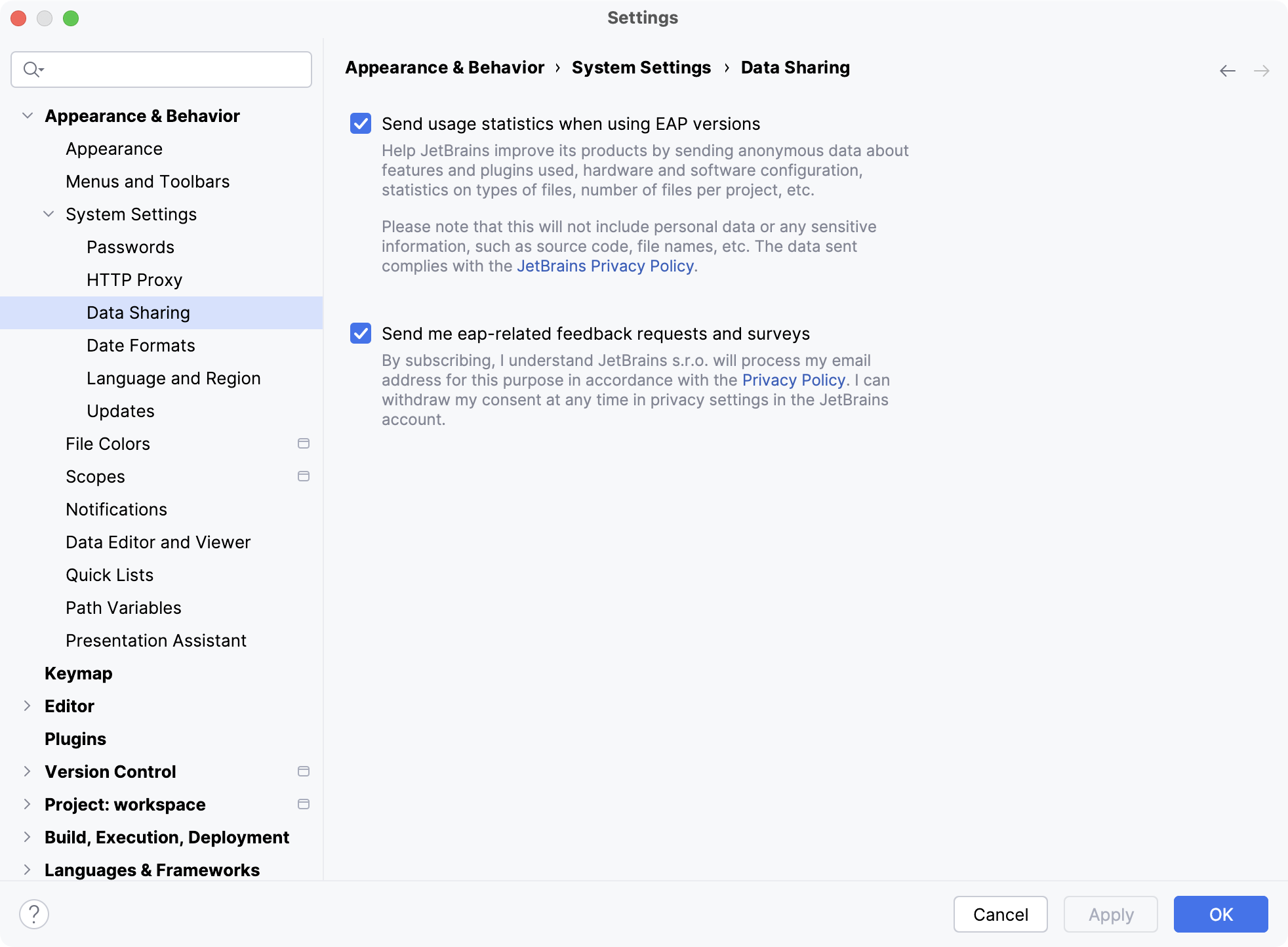Viewport: 1288px width, 947px height.
Task: Disable Send eap-related feedback checkbox
Action: 362,333
